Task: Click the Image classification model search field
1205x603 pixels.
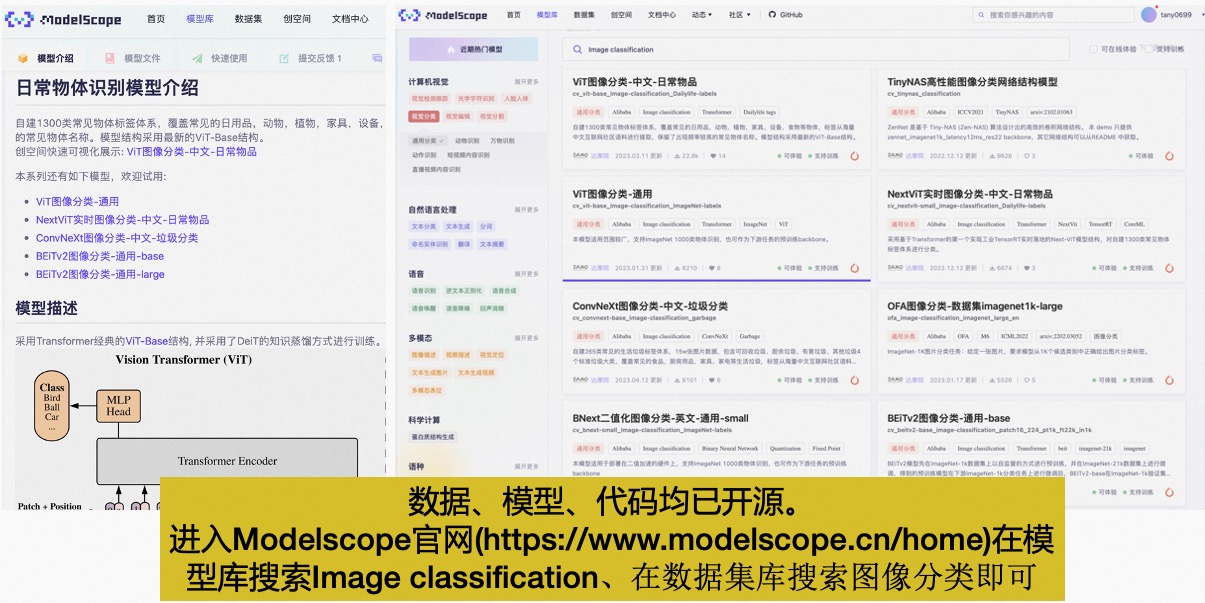Action: coord(816,49)
